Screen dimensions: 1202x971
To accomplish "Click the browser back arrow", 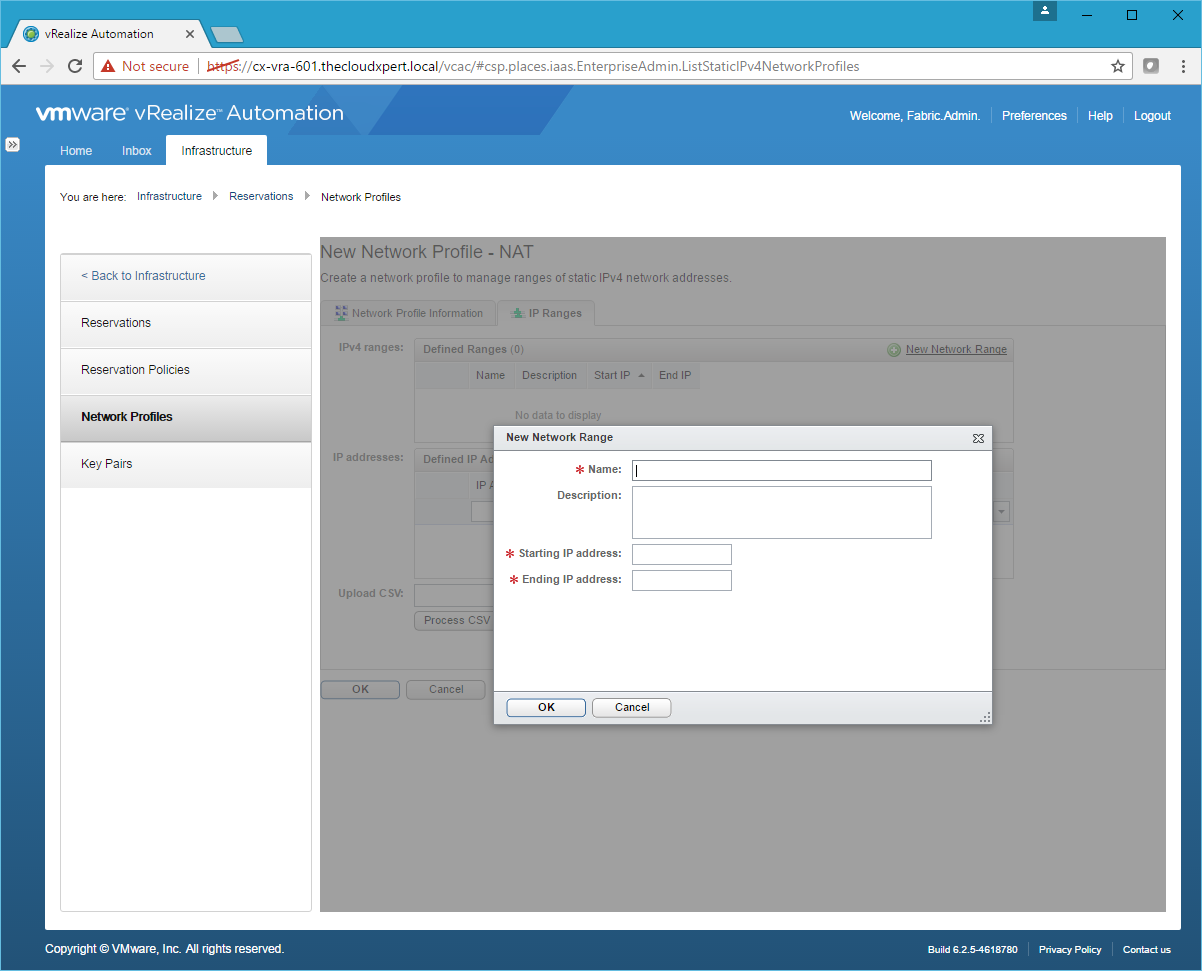I will coord(19,66).
